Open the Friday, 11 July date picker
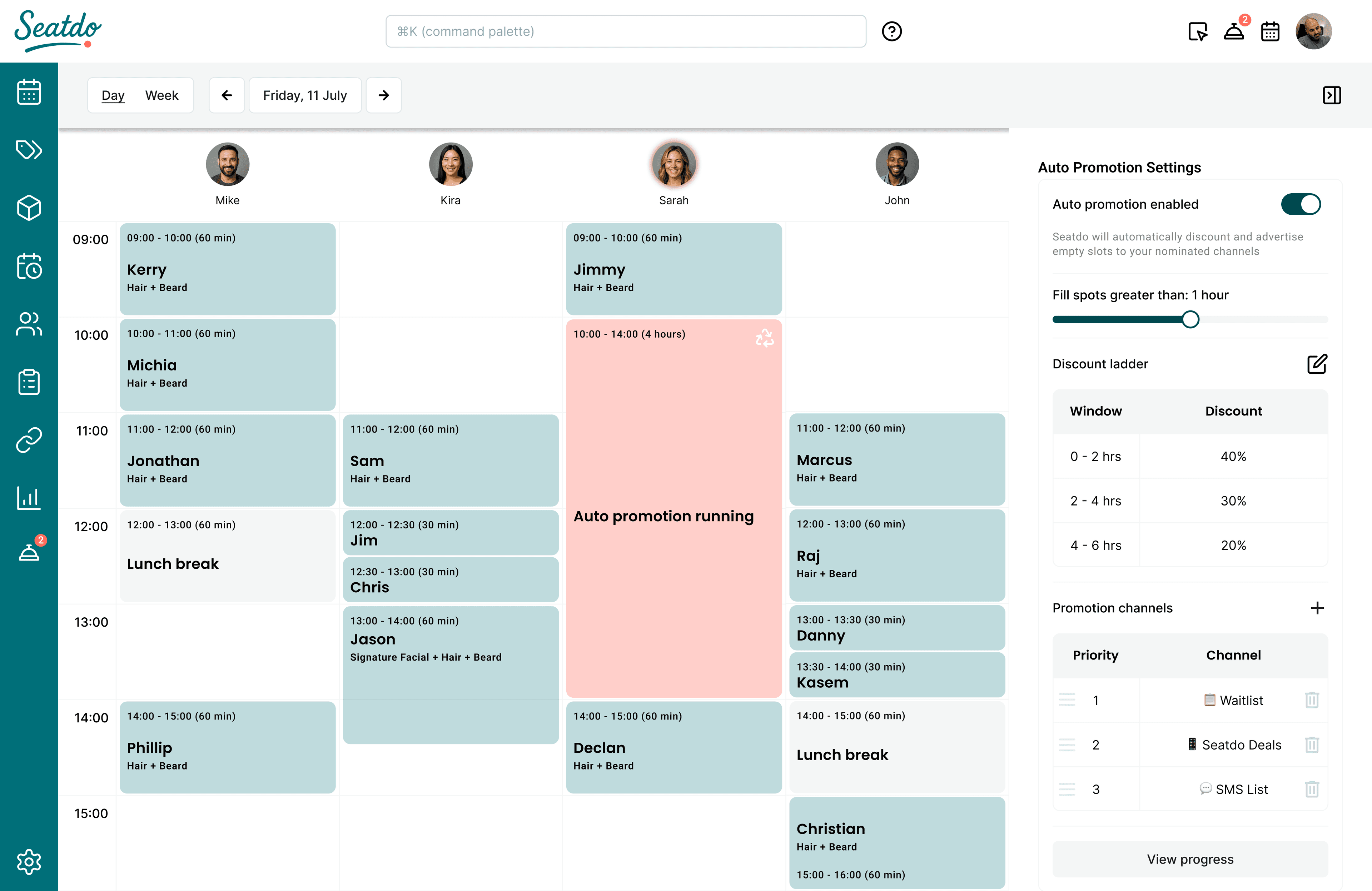The height and width of the screenshot is (891, 1372). click(x=305, y=95)
